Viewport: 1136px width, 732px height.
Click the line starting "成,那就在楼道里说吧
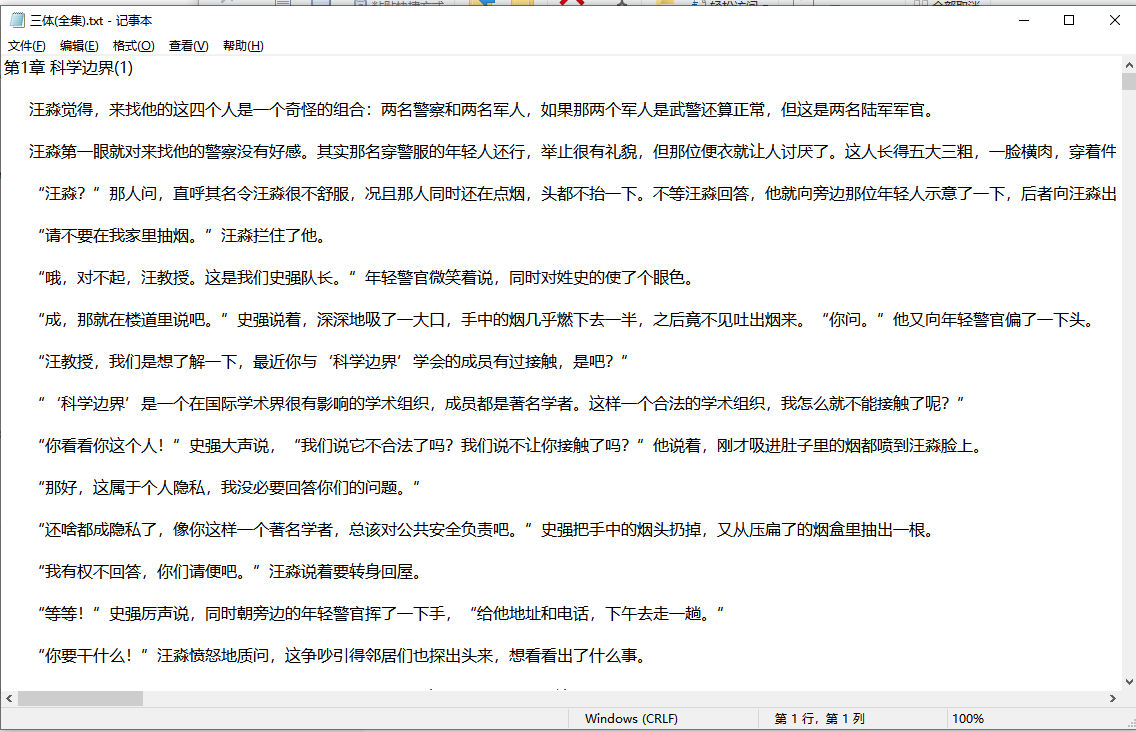tap(568, 320)
